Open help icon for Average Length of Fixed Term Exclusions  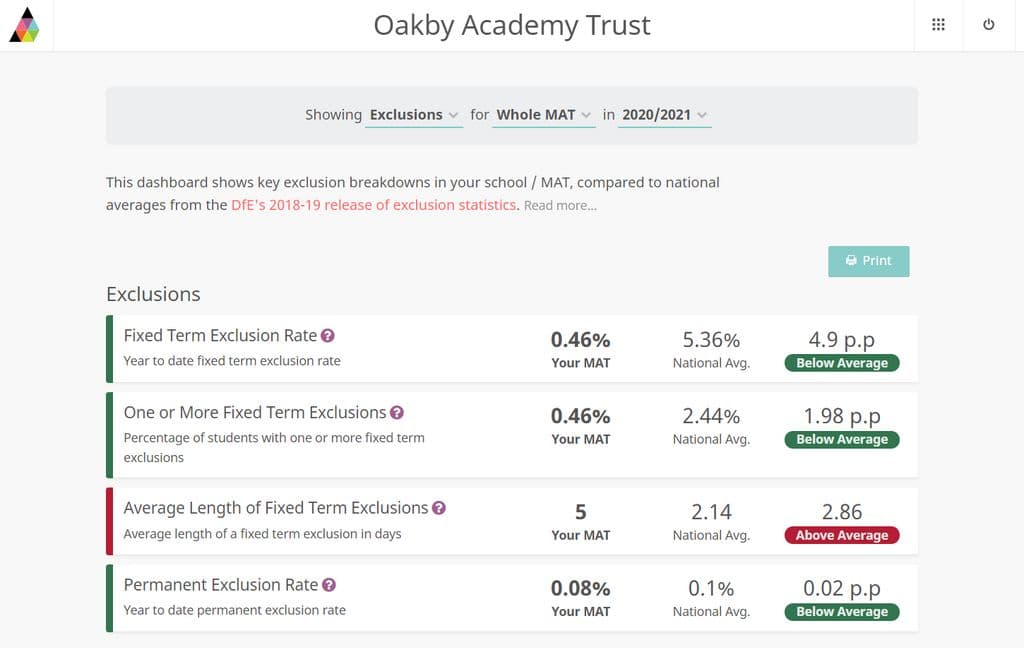[439, 508]
